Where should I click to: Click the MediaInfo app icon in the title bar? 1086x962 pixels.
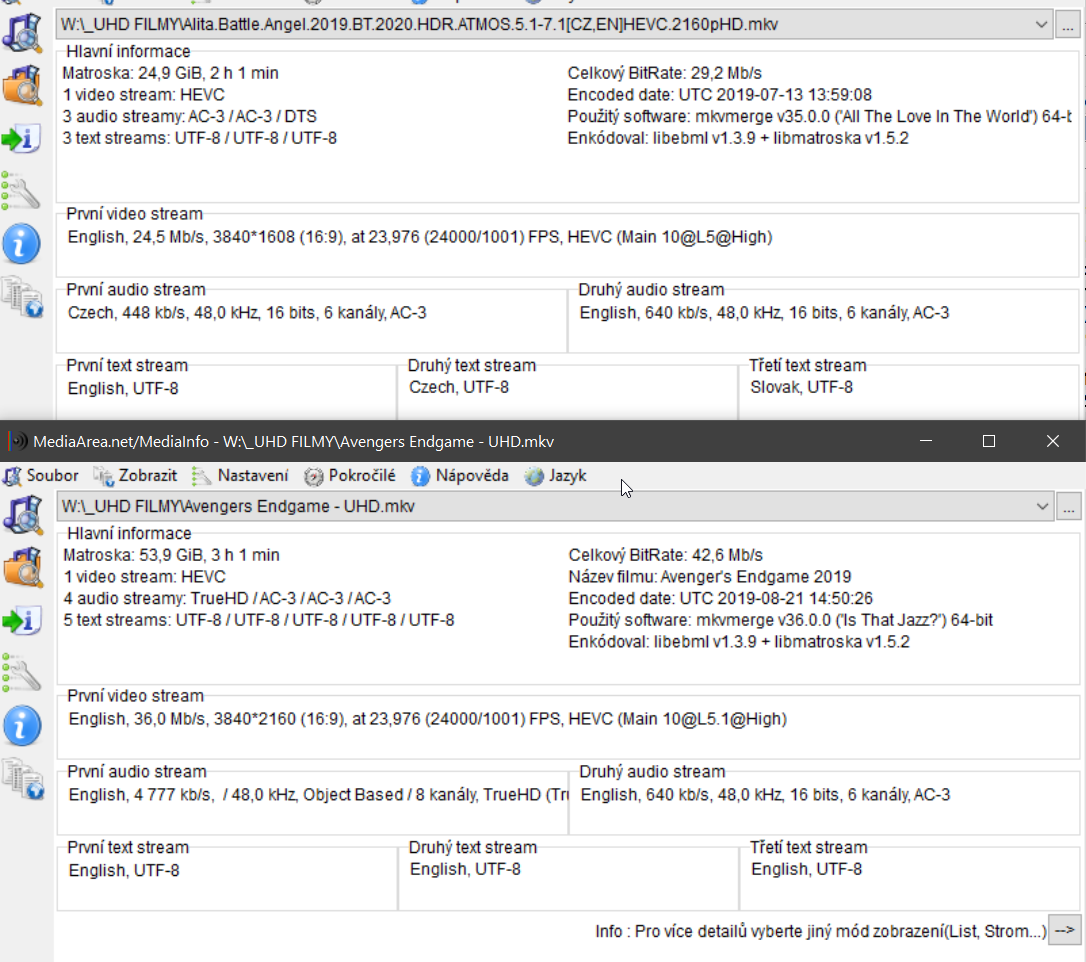[17, 441]
